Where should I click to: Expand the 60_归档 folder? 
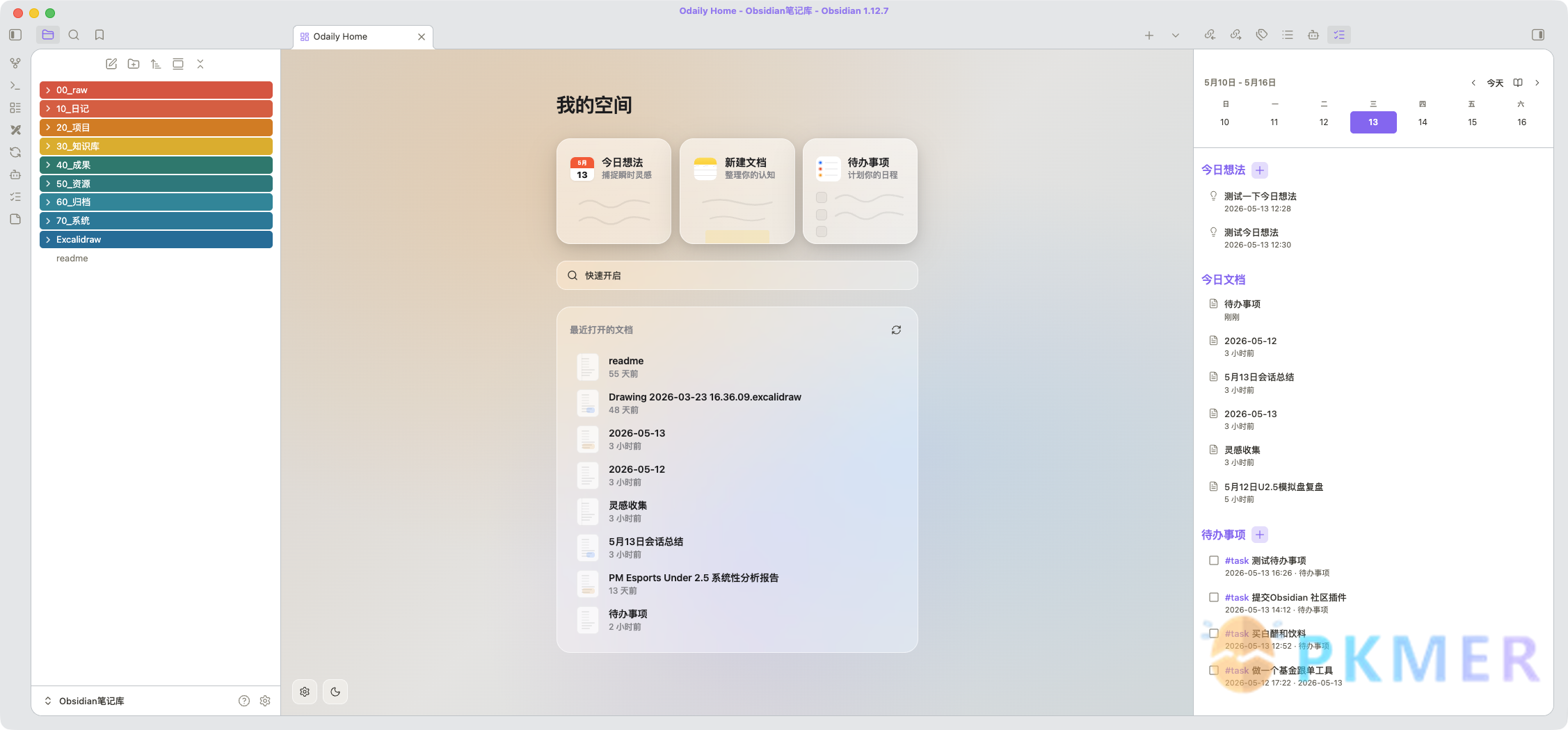[x=156, y=202]
